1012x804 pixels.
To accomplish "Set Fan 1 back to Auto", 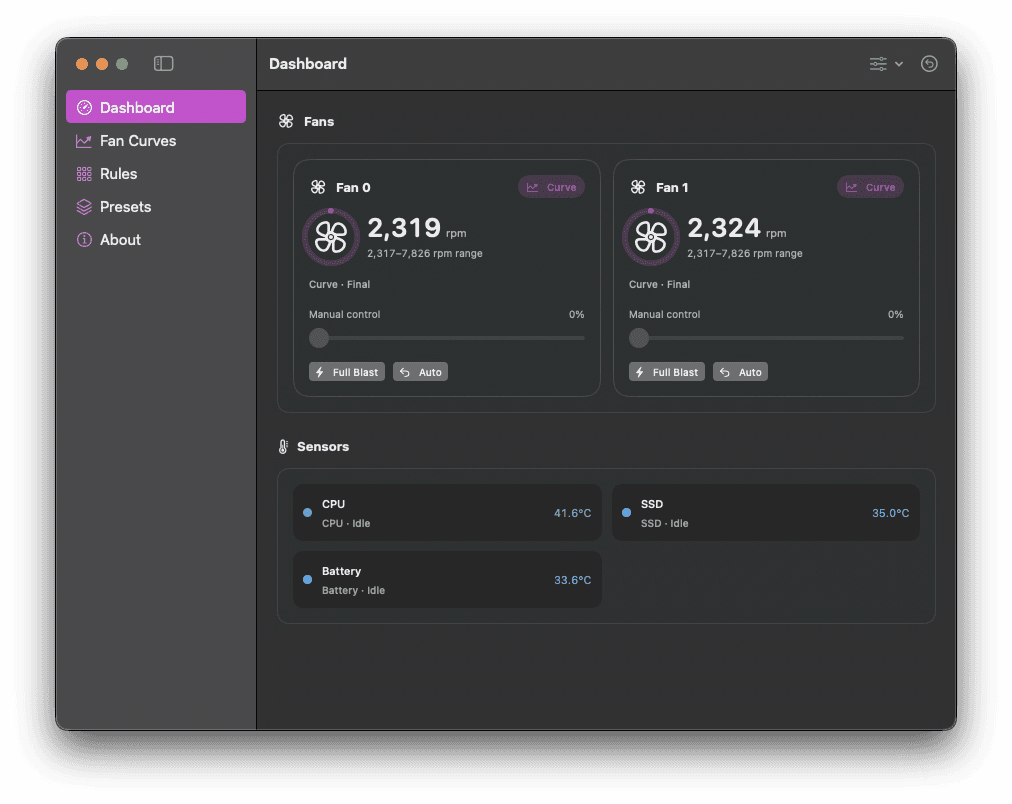I will coord(740,372).
